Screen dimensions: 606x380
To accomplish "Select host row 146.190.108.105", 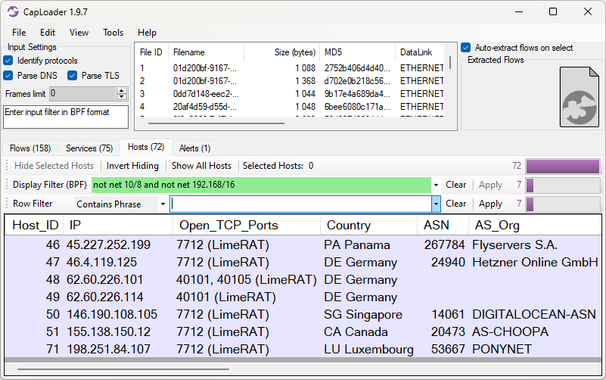I will (303, 314).
